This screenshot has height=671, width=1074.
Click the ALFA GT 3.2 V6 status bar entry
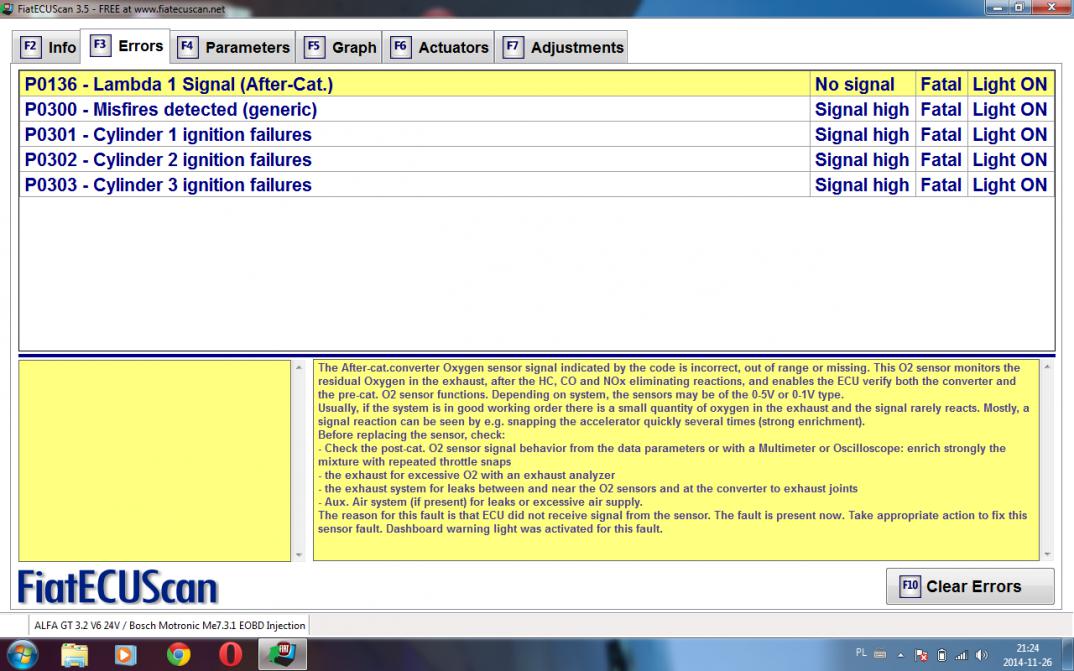169,625
